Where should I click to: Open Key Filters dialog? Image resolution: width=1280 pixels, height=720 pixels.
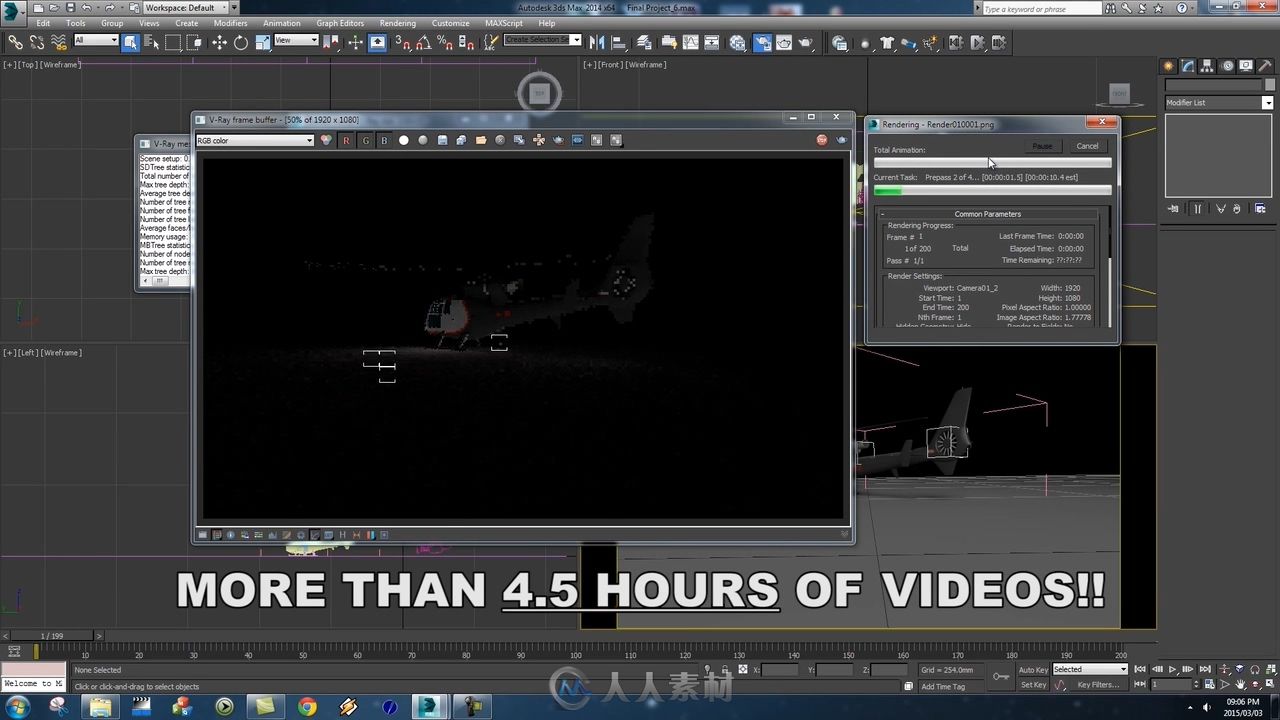1098,685
